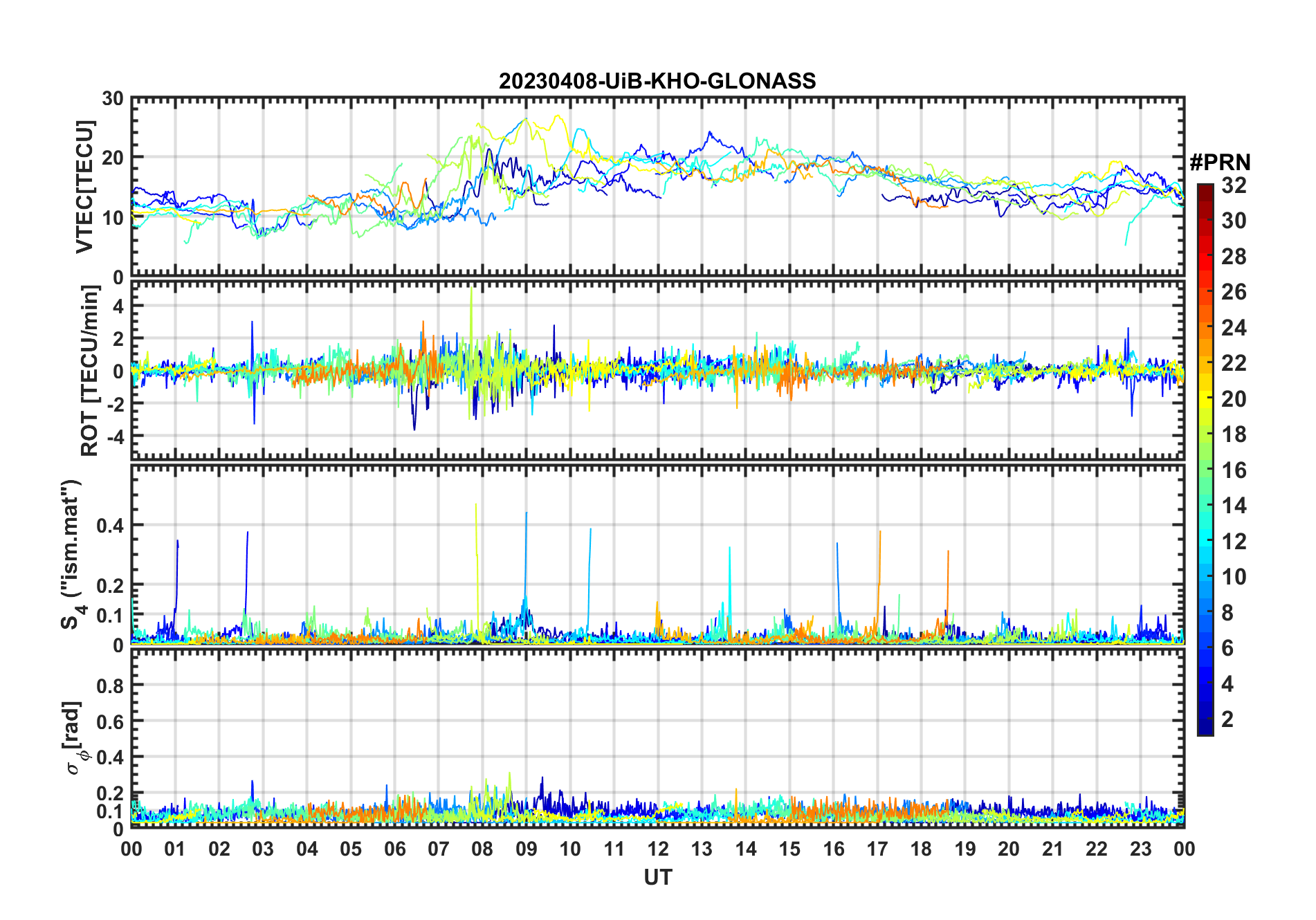Select the VTEC[TECU] y-axis label
Image resolution: width=1316 pixels, height=920 pixels.
click(x=84, y=187)
